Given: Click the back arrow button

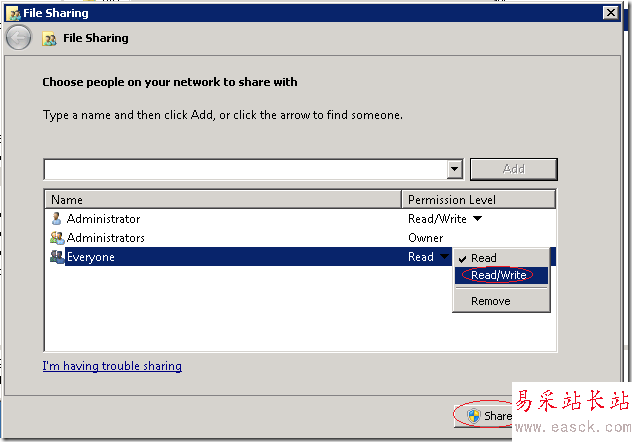Looking at the screenshot, I should [x=19, y=38].
